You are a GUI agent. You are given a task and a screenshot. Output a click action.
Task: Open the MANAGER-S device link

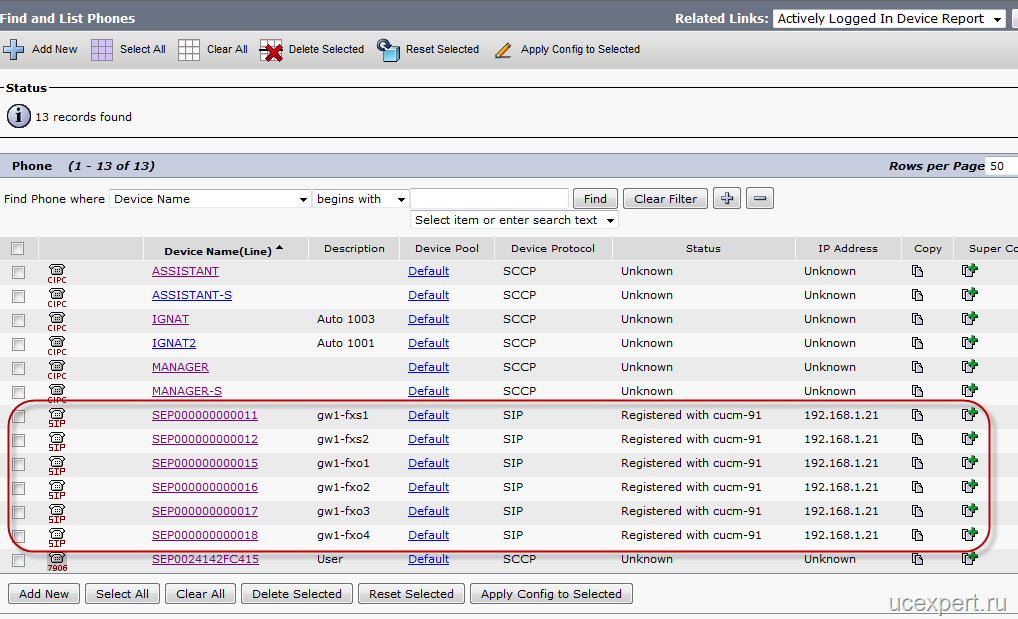(186, 391)
